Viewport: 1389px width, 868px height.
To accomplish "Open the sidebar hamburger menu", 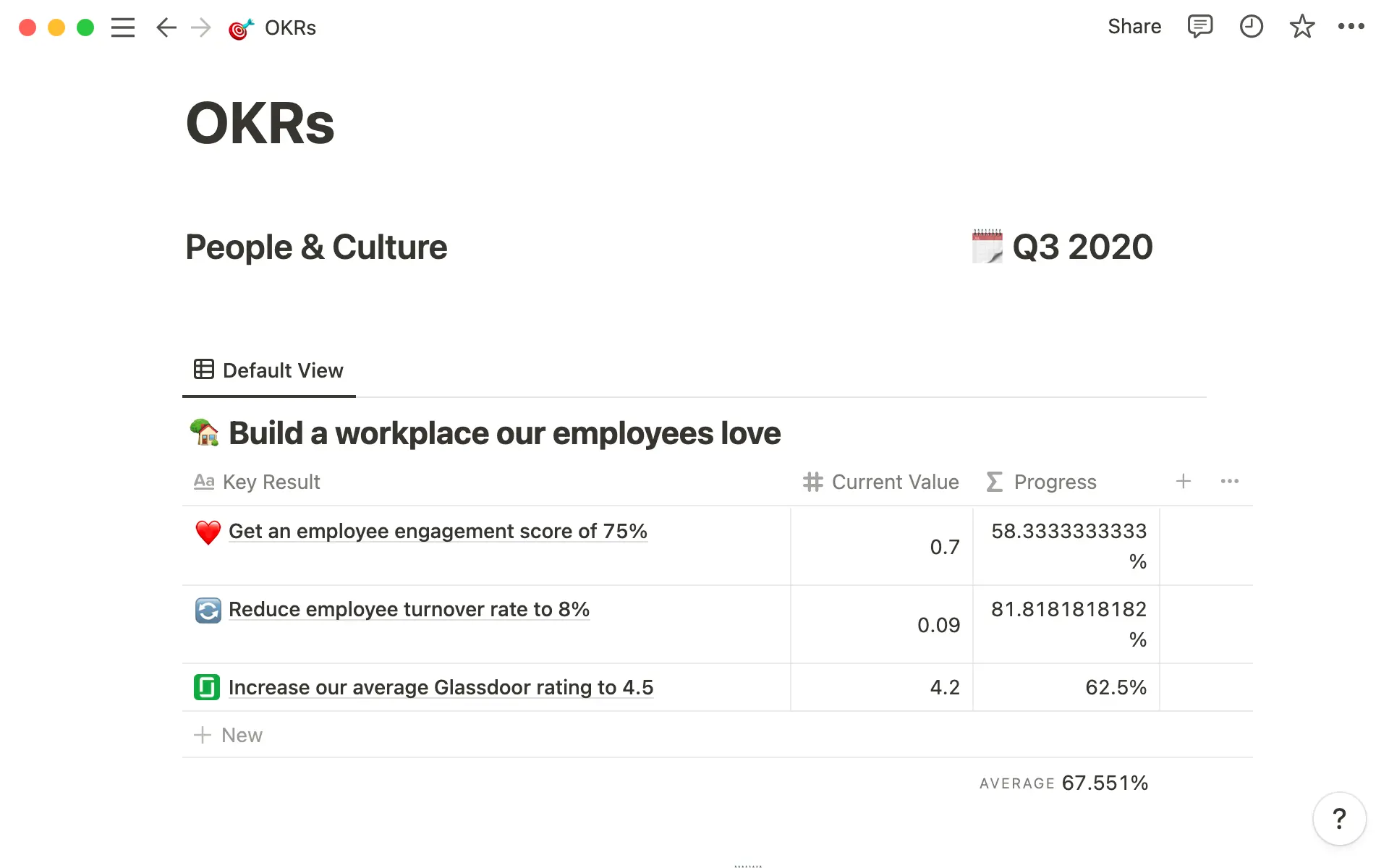I will tap(123, 27).
